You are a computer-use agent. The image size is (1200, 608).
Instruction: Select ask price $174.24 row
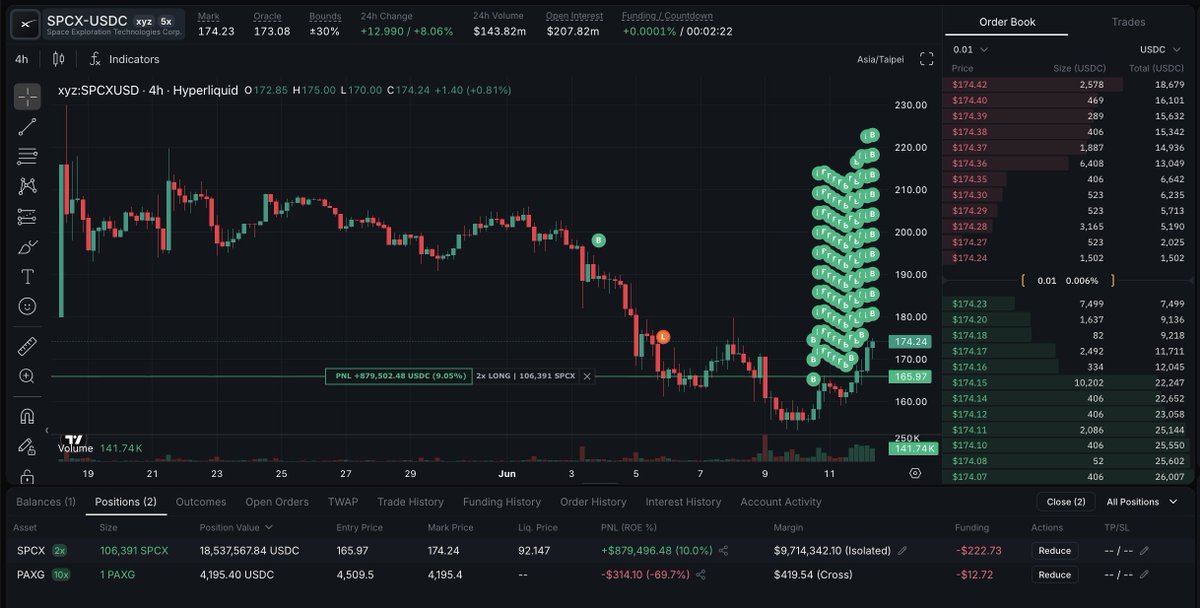click(1067, 258)
